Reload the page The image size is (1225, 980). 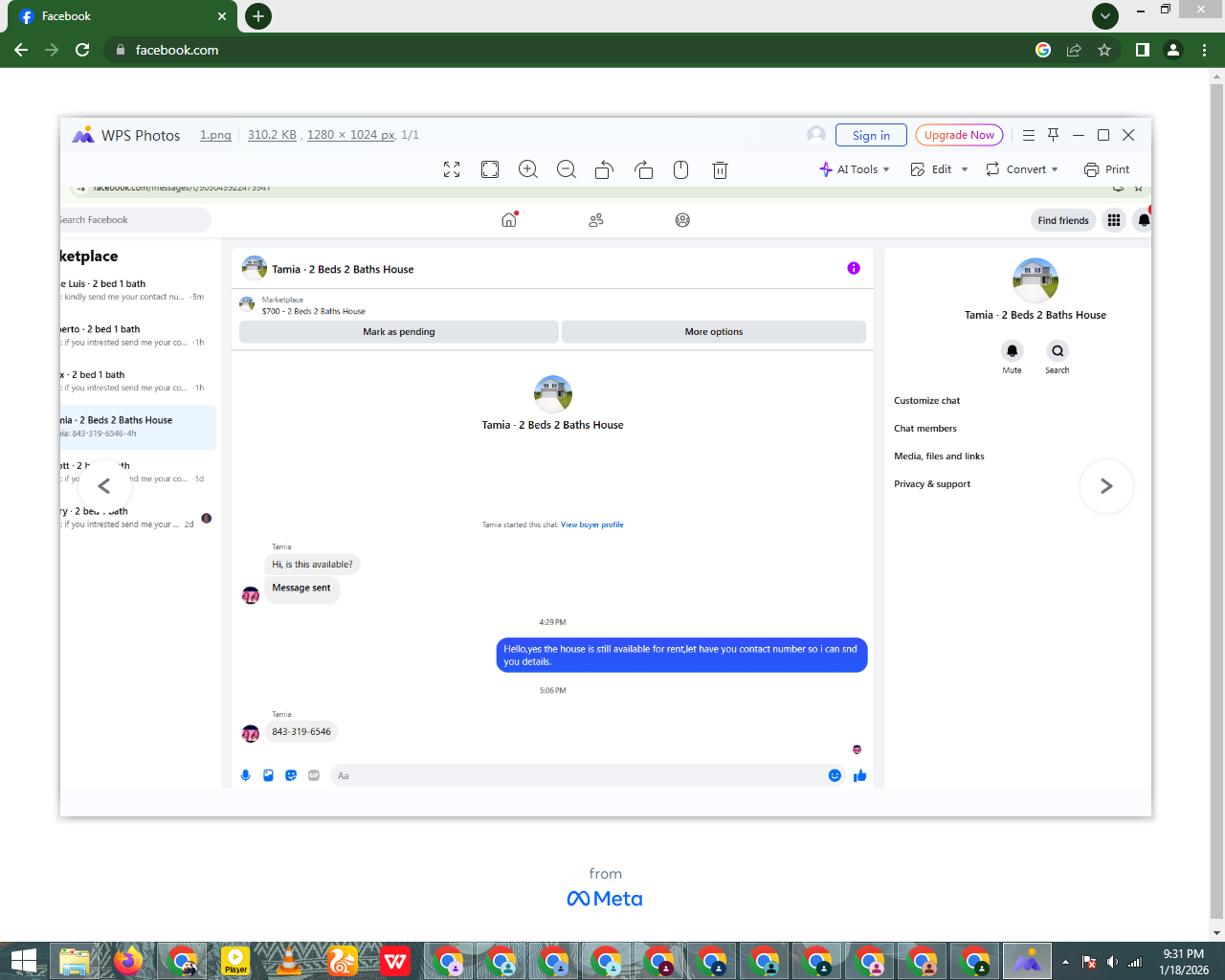pyautogui.click(x=82, y=50)
